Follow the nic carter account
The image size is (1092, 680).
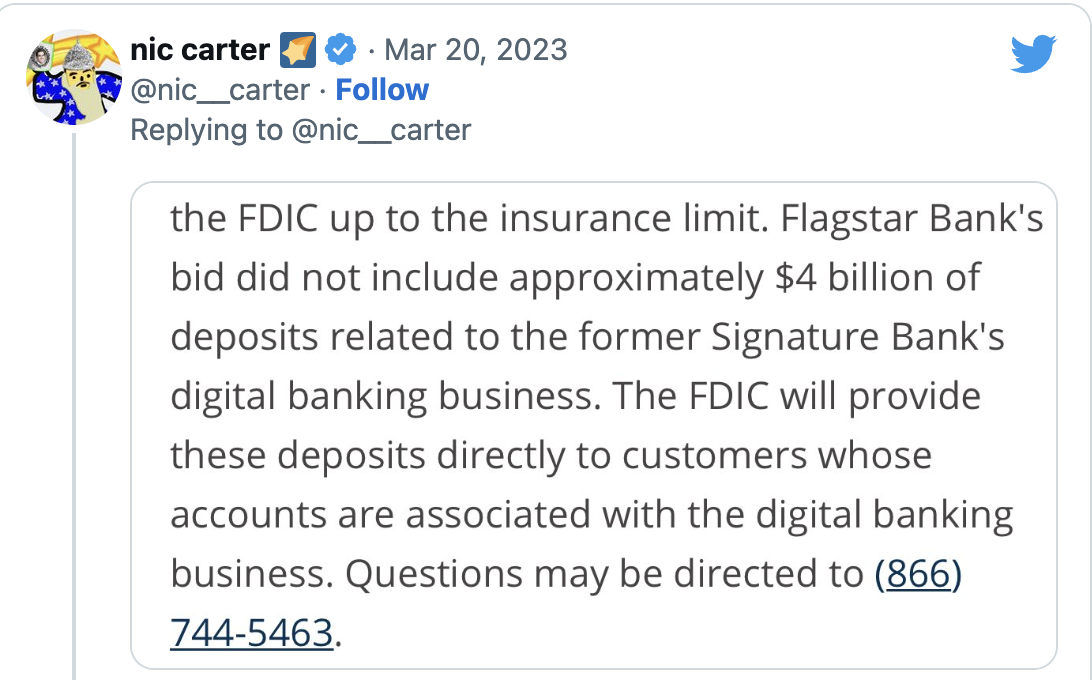[x=382, y=90]
